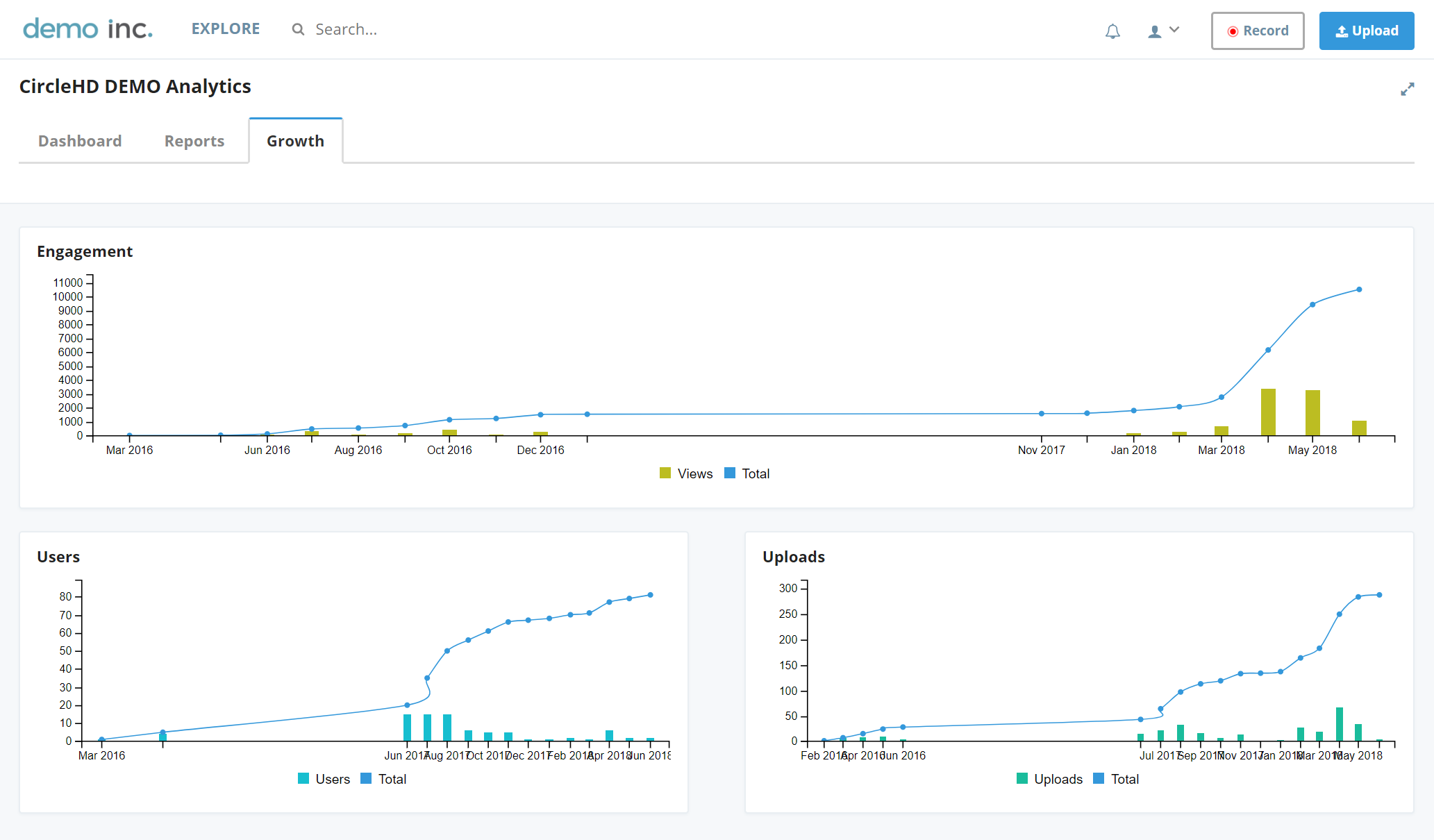Image resolution: width=1434 pixels, height=840 pixels.
Task: Switch to the Dashboard tab
Action: tap(80, 141)
